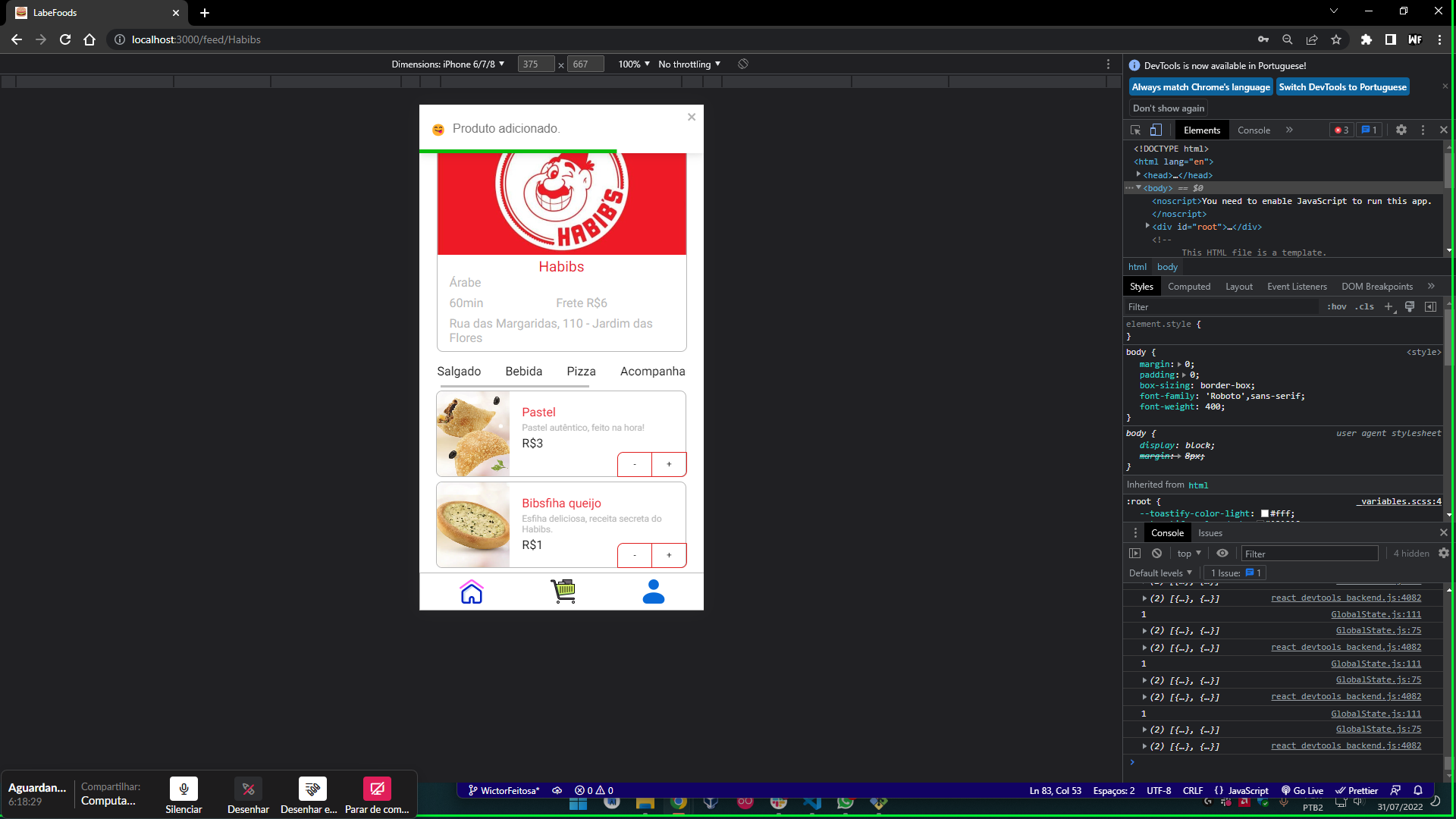
Task: Expand the head element in the DOM tree
Action: 1139,174
